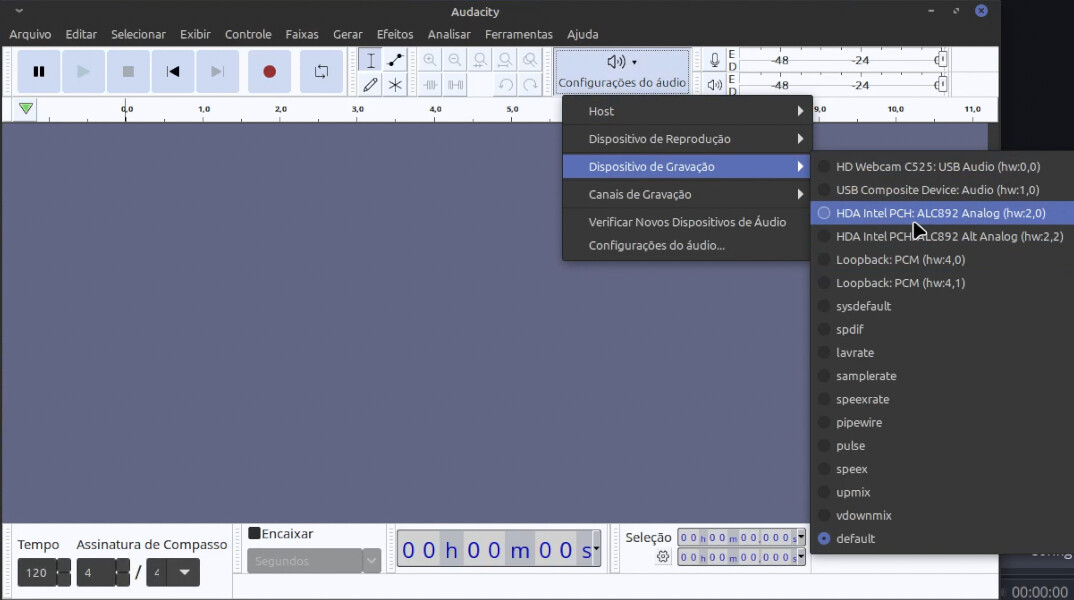Viewport: 1074px width, 600px height.
Task: Open the Efeitos menu
Action: coord(395,34)
